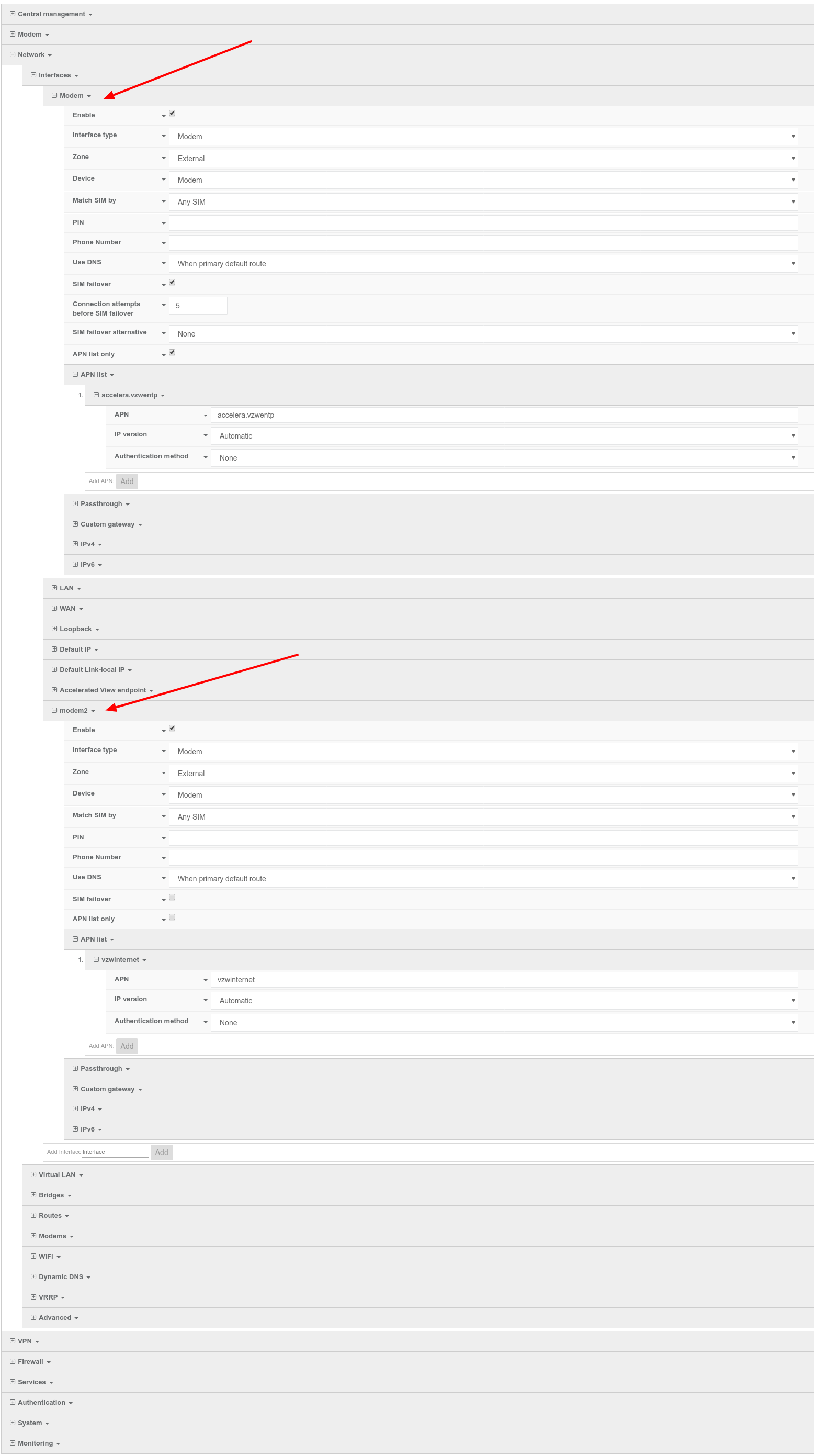Open the Monitoring section menu

tap(38, 1443)
